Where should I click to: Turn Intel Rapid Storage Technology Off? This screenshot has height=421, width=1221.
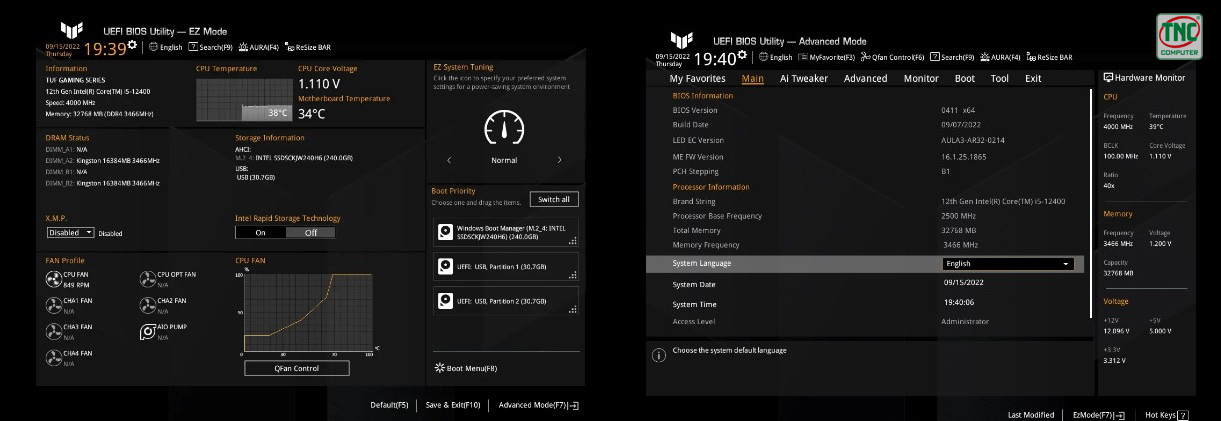[311, 232]
